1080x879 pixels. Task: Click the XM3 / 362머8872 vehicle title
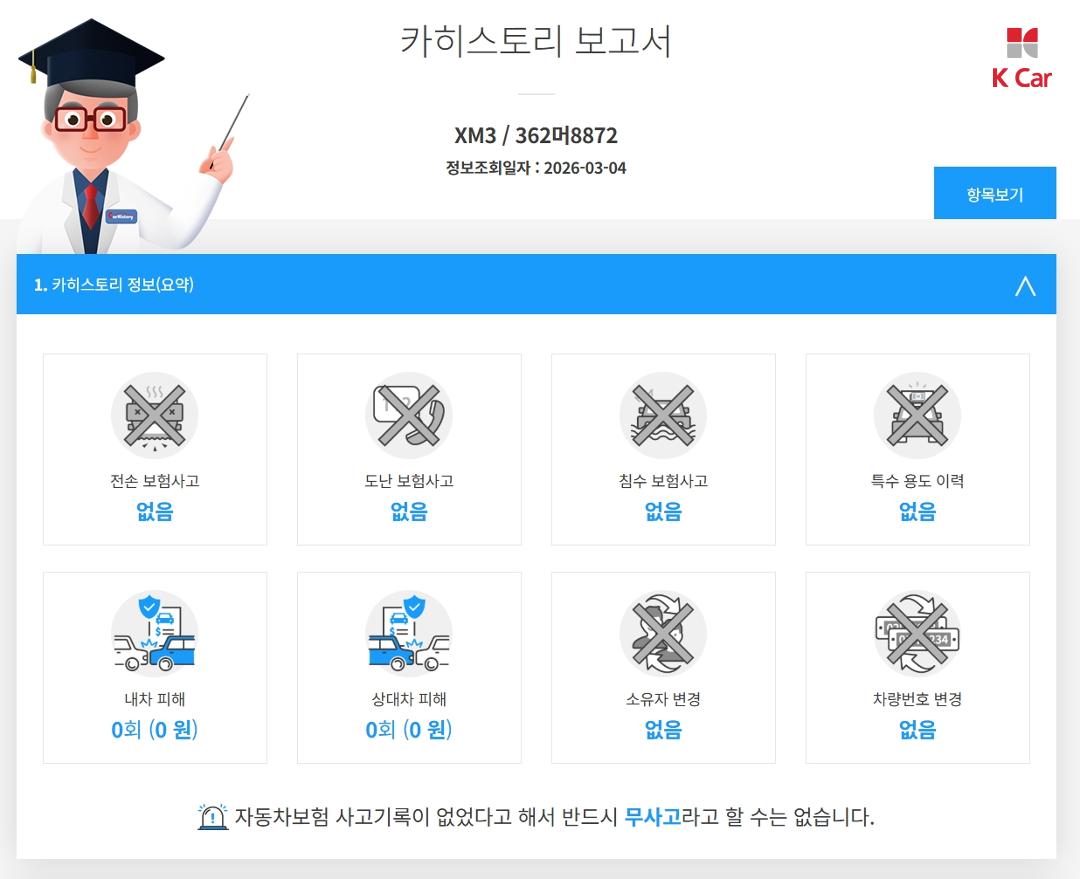536,136
